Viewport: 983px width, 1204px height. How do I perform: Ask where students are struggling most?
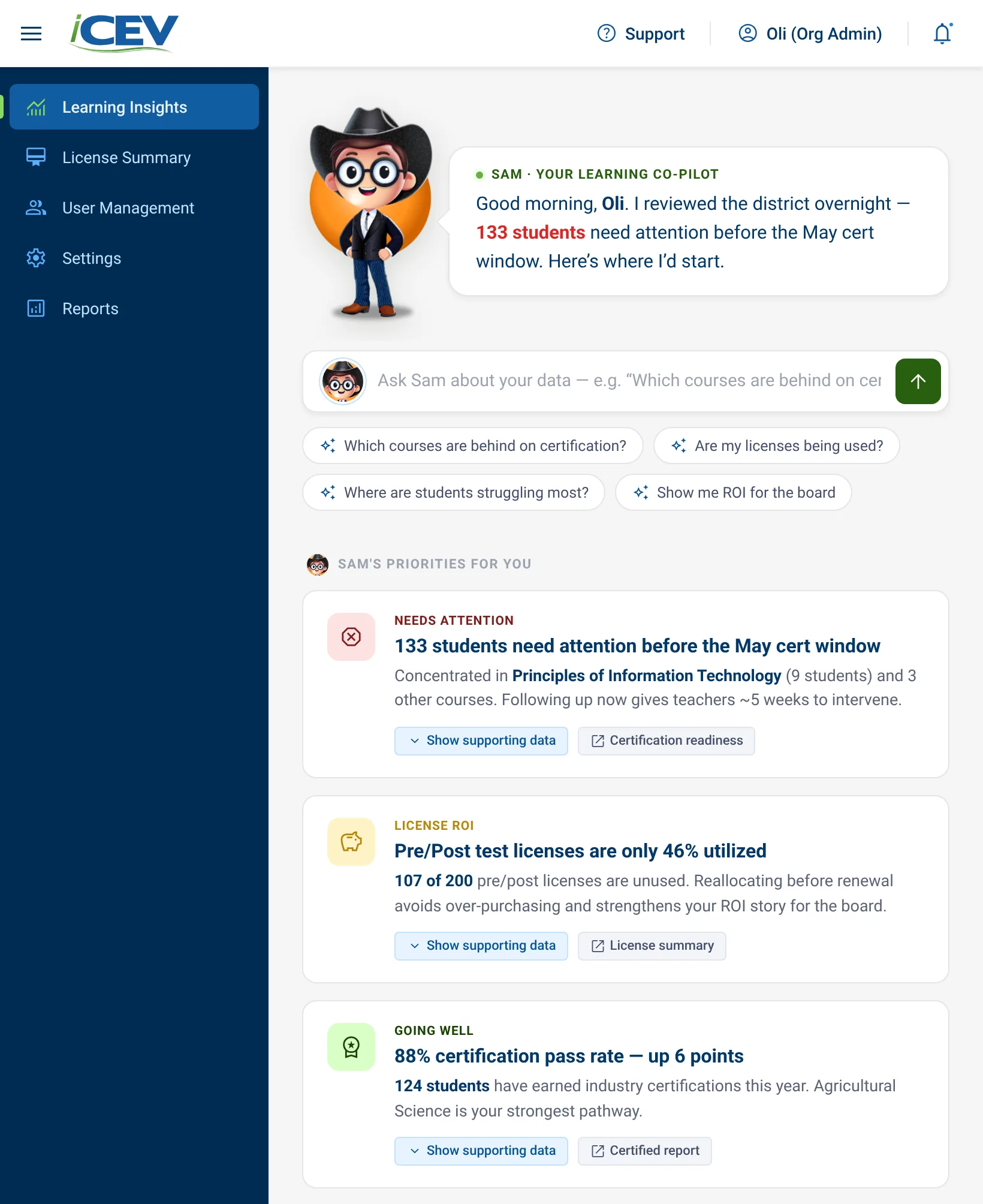[454, 492]
